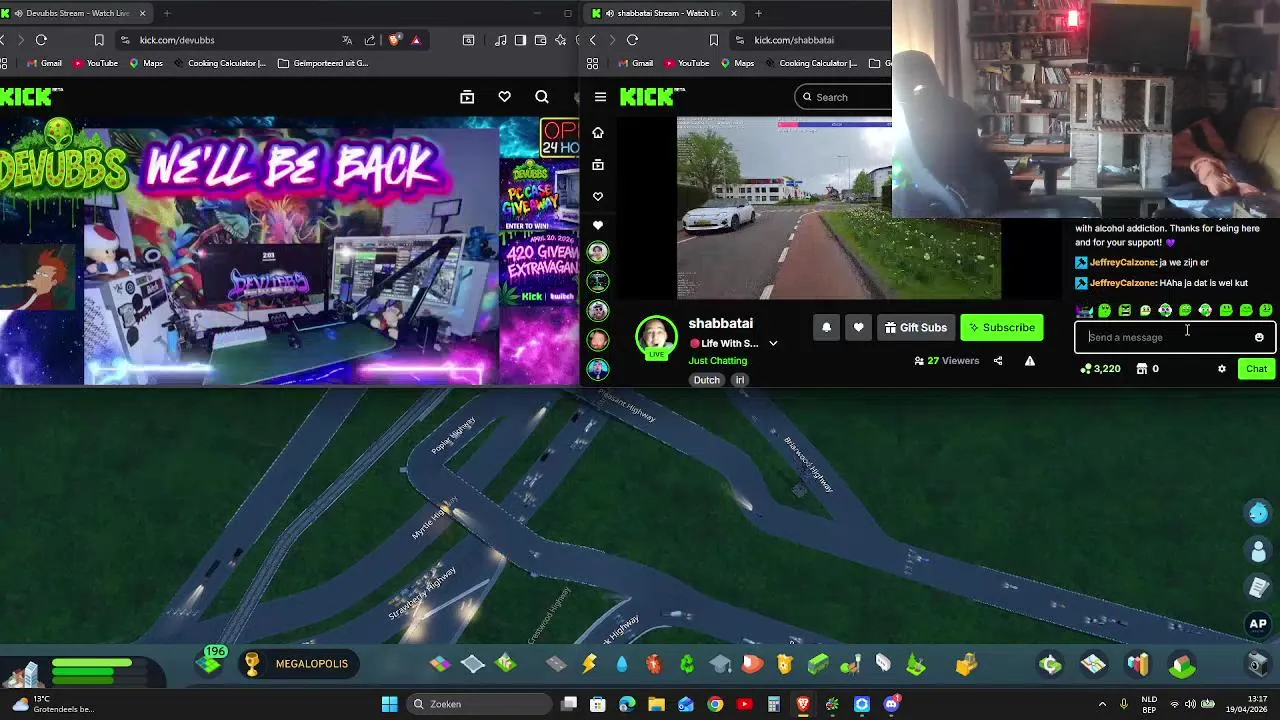
Task: Open following heart in devubbs Kick header
Action: coord(504,97)
